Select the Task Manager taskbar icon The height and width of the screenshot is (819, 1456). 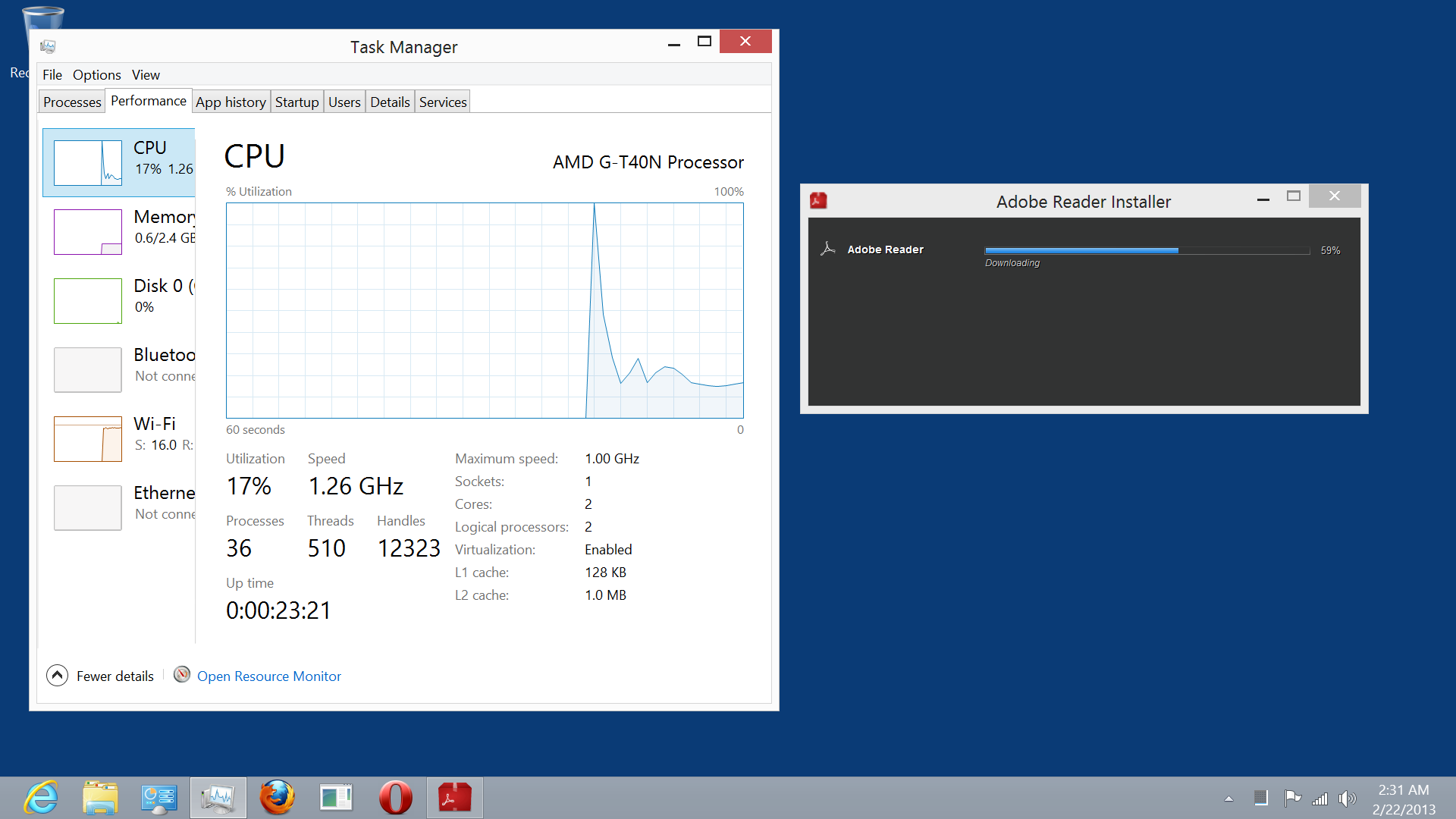218,798
